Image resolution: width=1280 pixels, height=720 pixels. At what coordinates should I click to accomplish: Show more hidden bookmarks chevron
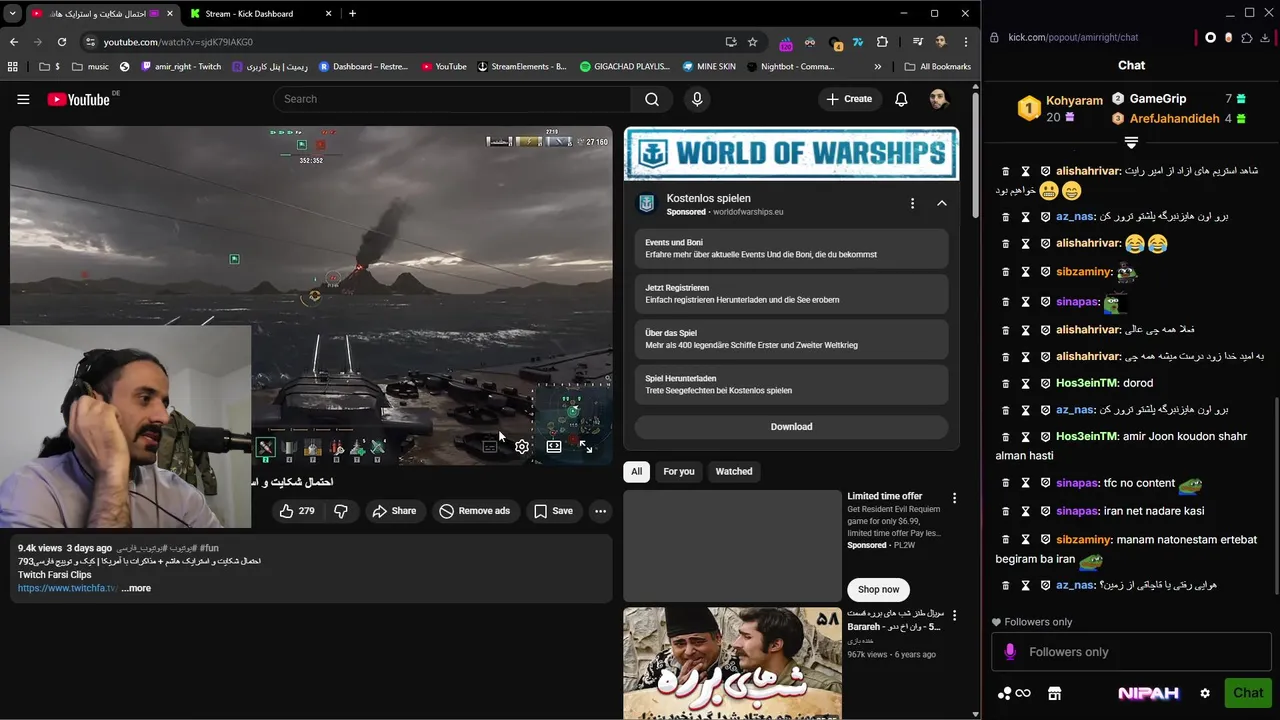point(878,67)
